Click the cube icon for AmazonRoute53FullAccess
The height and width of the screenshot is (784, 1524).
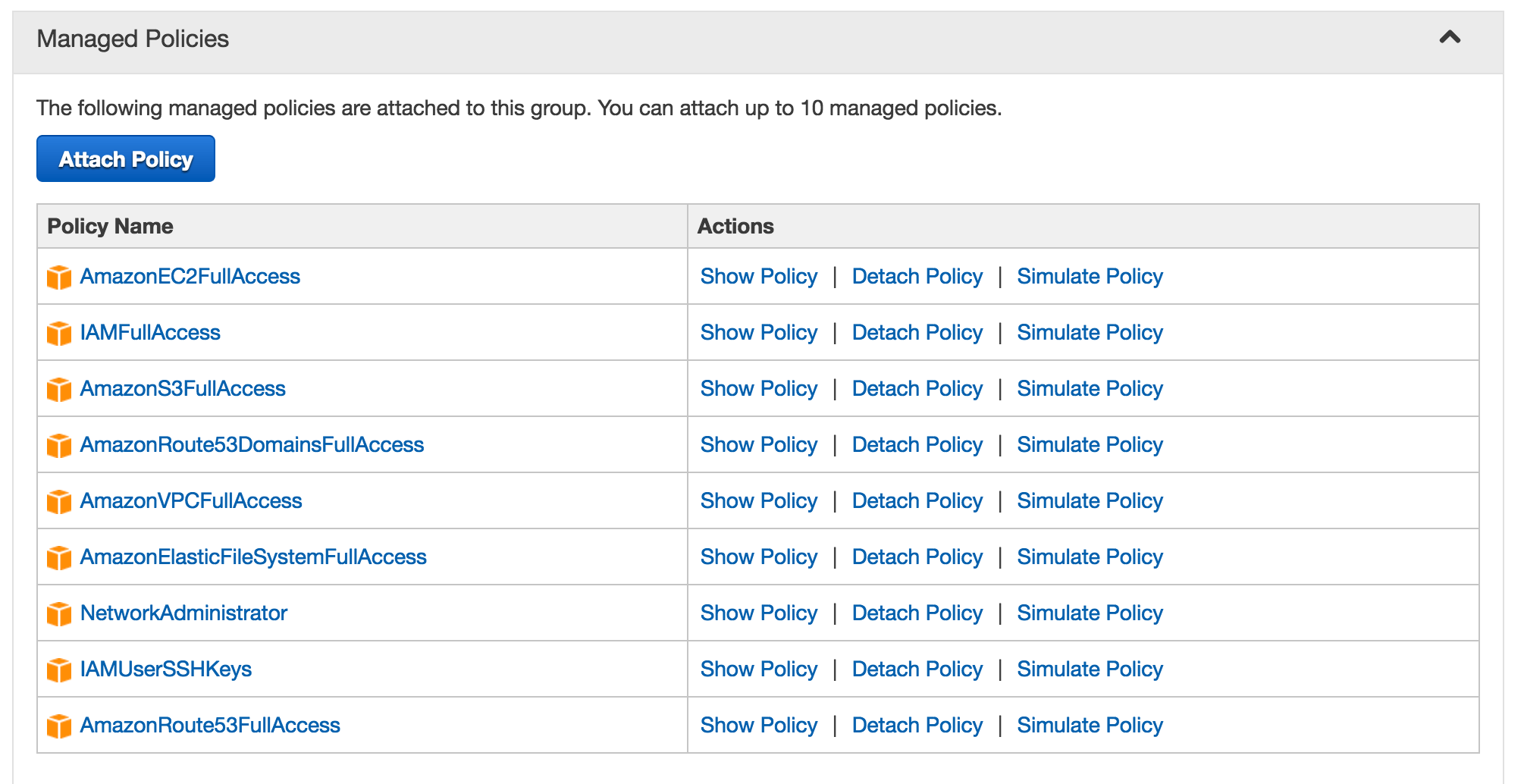coord(59,726)
